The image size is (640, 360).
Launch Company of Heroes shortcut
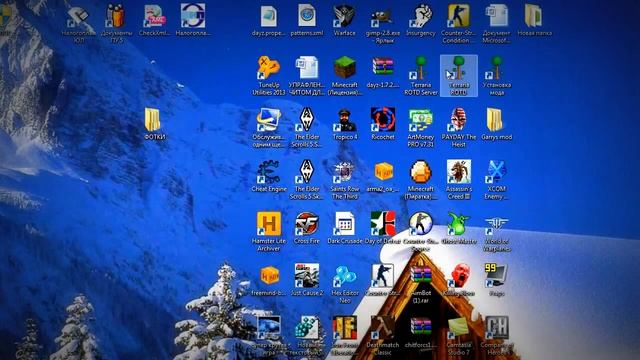click(496, 336)
